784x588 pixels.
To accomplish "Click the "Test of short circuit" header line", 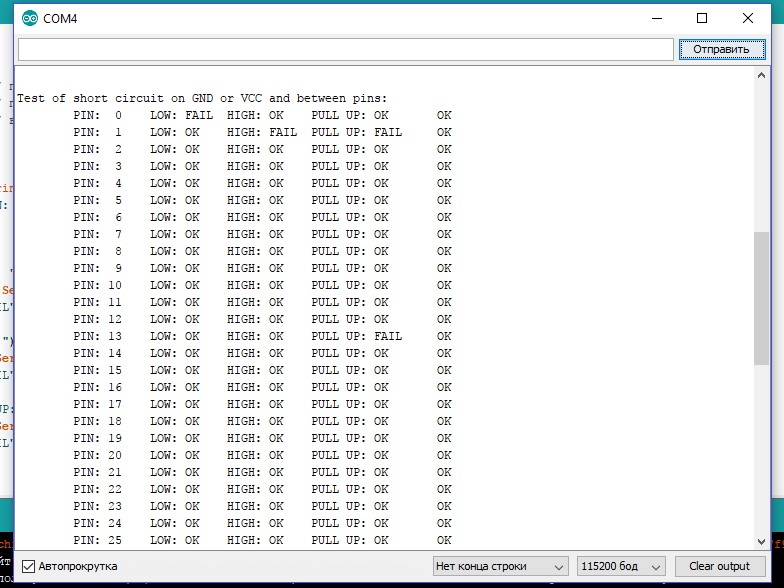I will pyautogui.click(x=202, y=98).
